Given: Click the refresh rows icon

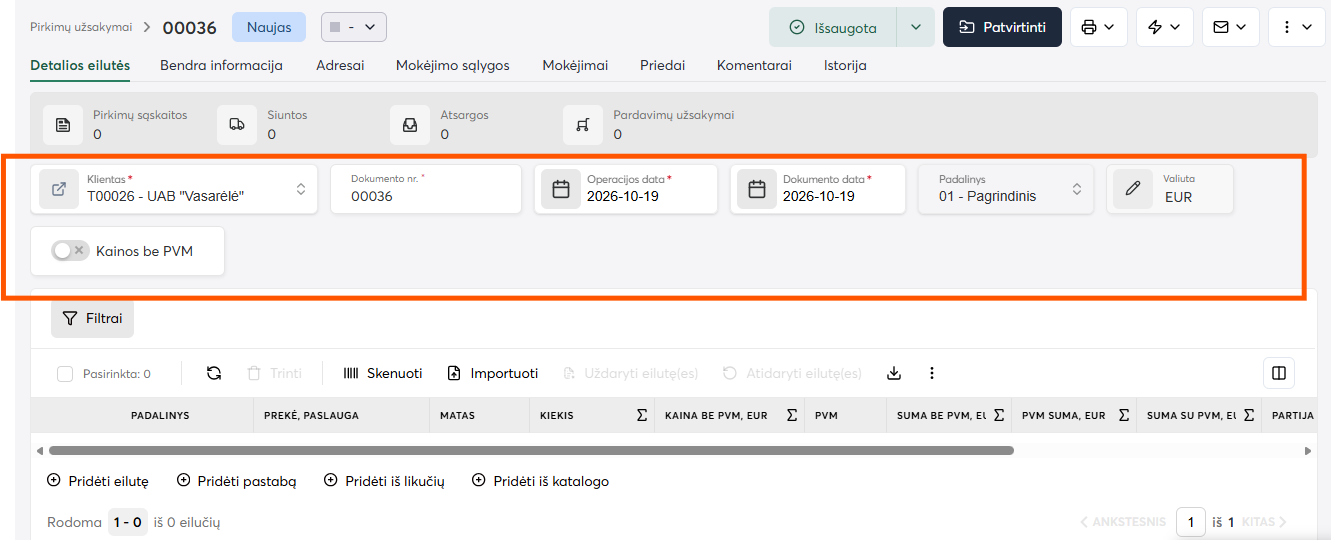Looking at the screenshot, I should 214,373.
